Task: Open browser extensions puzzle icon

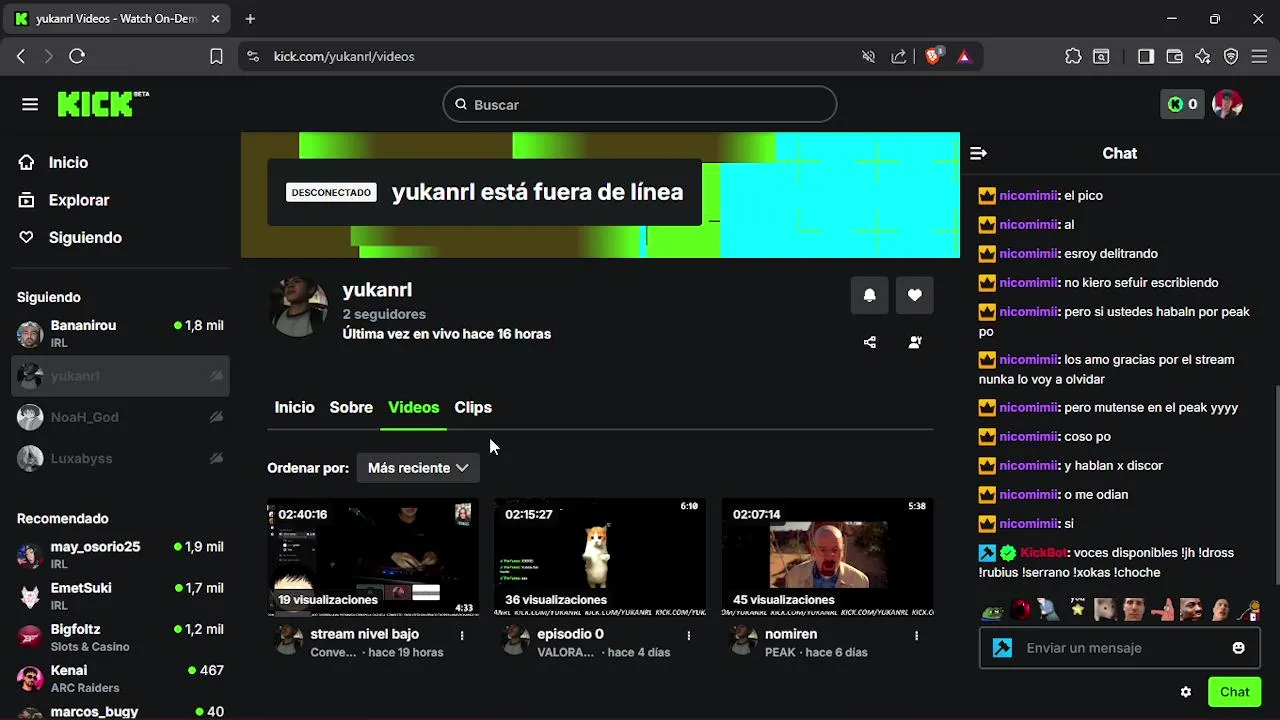Action: pos(1073,56)
